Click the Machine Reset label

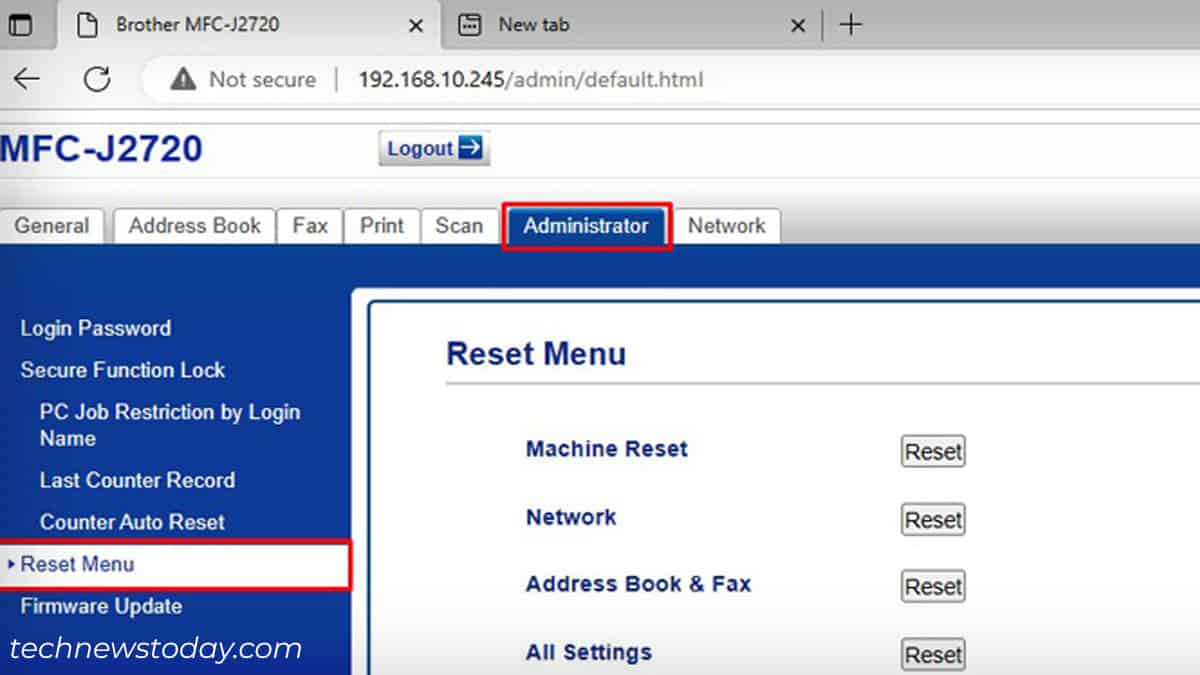[x=607, y=449]
